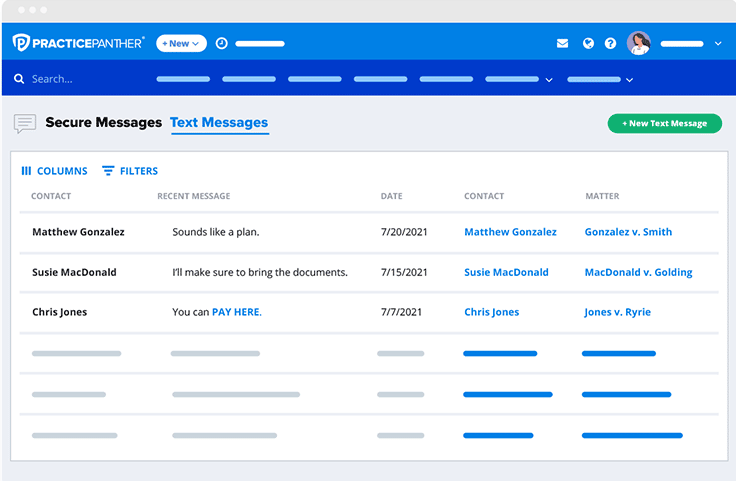This screenshot has height=481, width=736.
Task: Open the Columns chooser
Action: (x=54, y=171)
